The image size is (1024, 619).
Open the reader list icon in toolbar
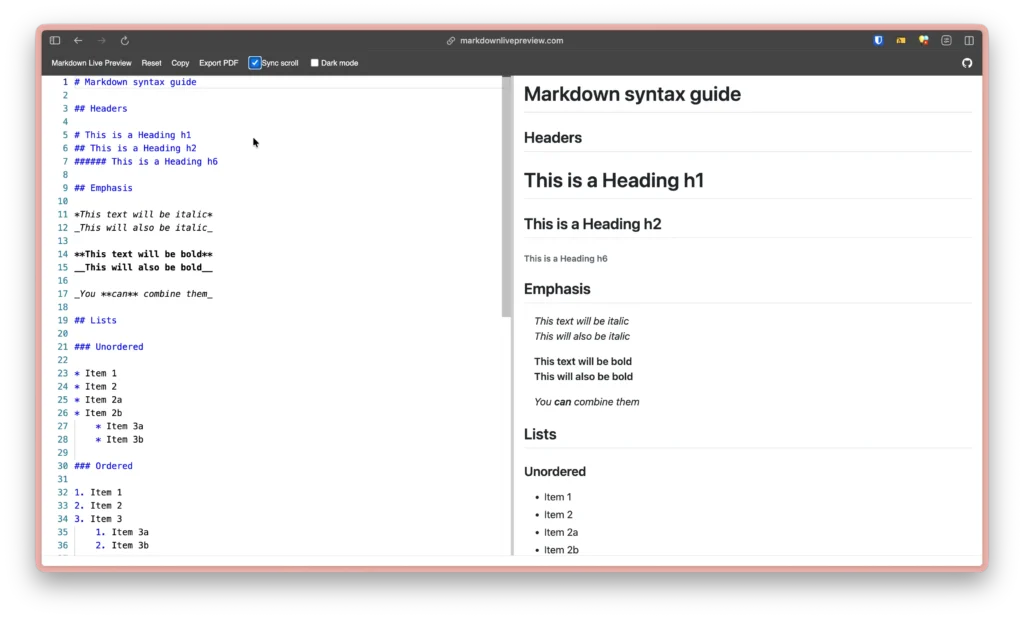pyautogui.click(x=946, y=40)
